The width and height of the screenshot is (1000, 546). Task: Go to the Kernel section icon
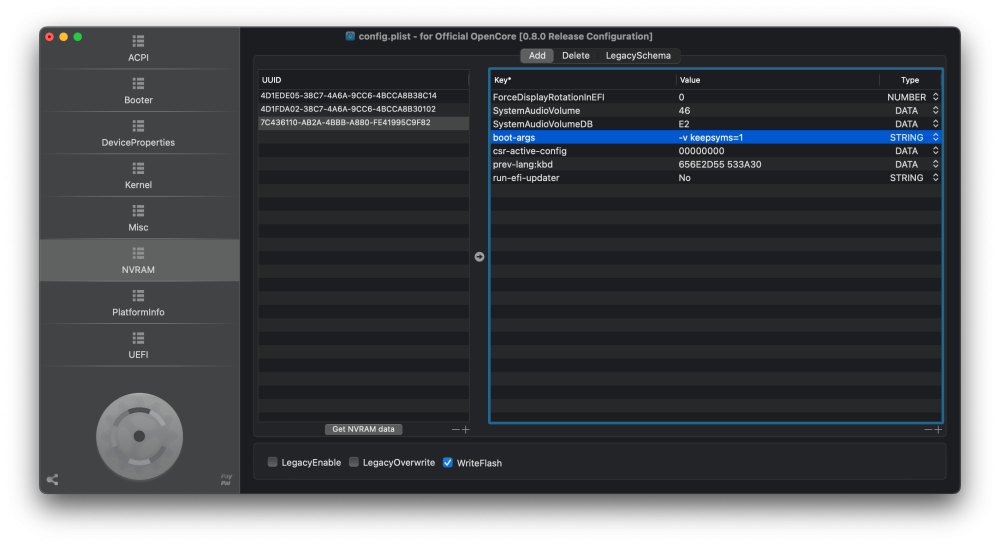(x=138, y=168)
